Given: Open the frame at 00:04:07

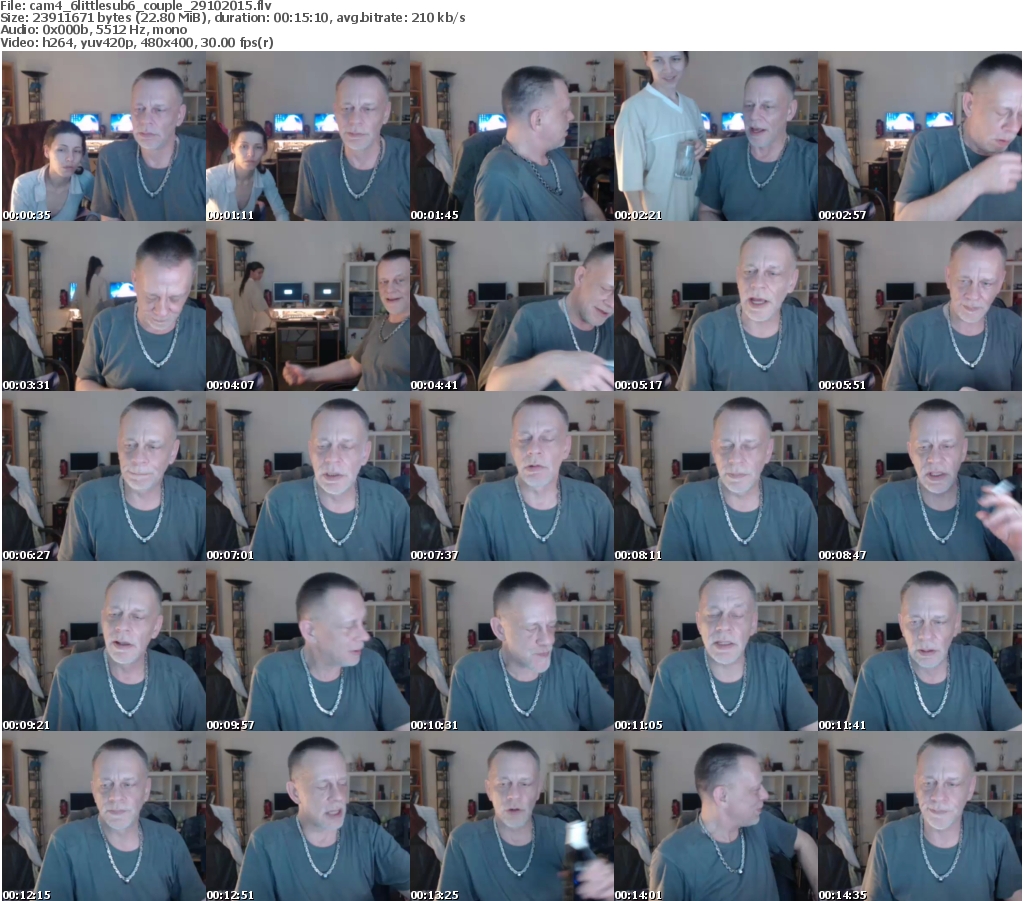Looking at the screenshot, I should (308, 306).
